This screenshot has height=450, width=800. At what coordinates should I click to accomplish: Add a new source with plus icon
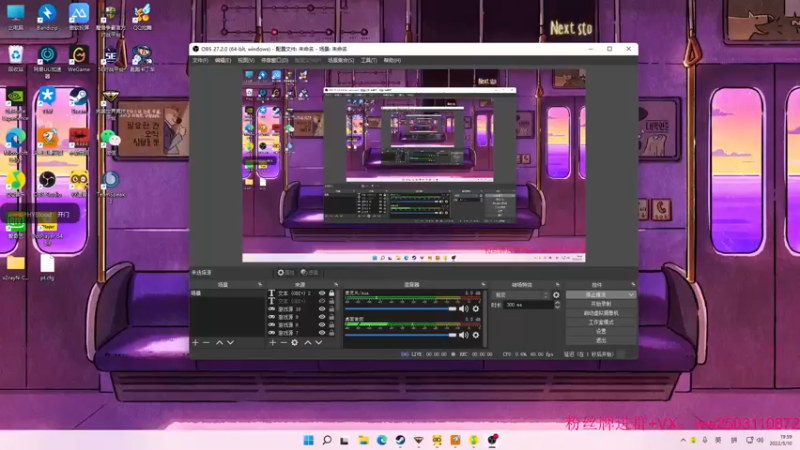pos(272,342)
